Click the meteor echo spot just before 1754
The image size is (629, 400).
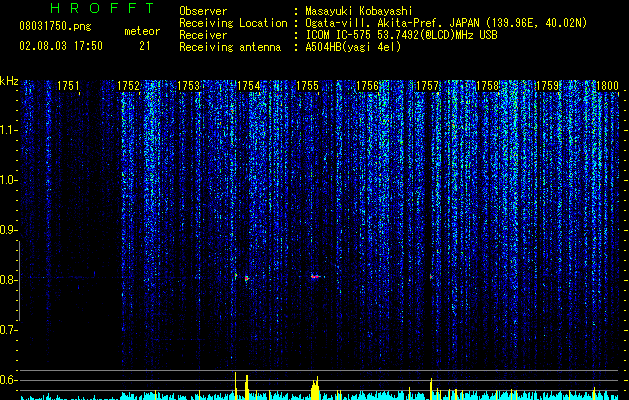(x=247, y=278)
